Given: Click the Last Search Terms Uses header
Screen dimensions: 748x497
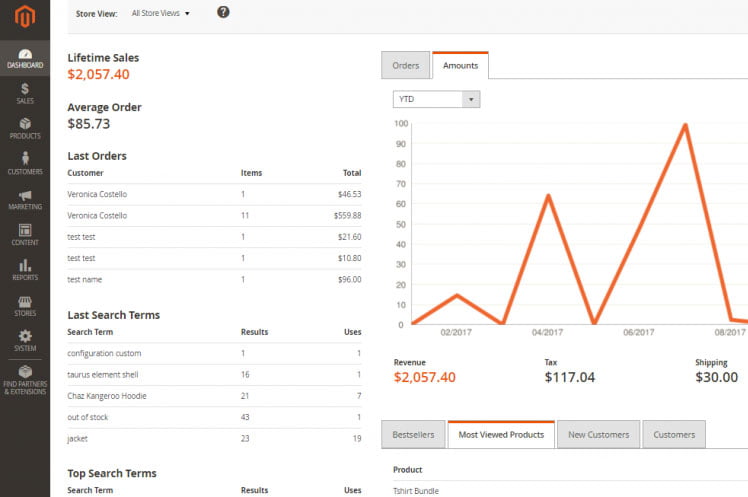Looking at the screenshot, I should 353,332.
